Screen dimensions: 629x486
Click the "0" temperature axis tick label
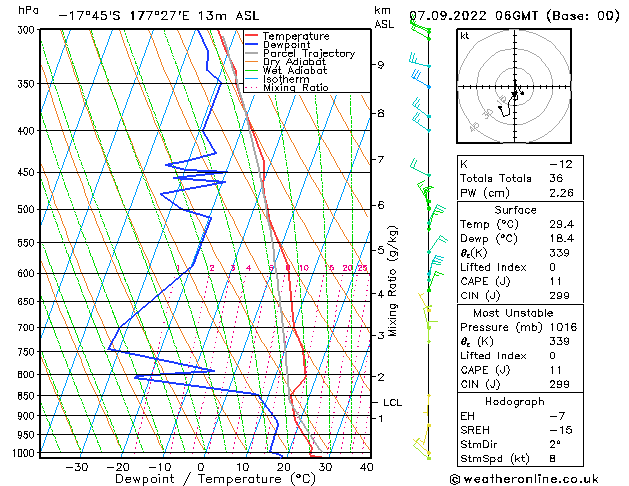pos(201,467)
